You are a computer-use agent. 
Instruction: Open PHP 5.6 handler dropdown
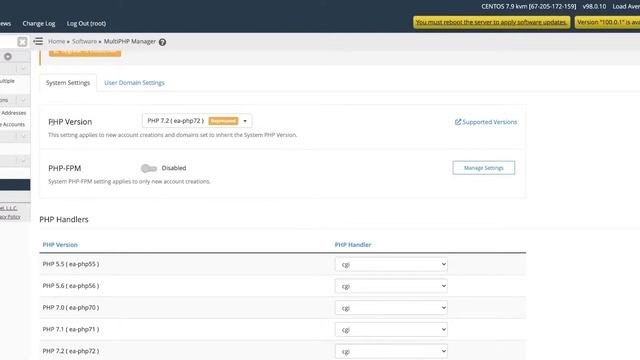tap(391, 286)
